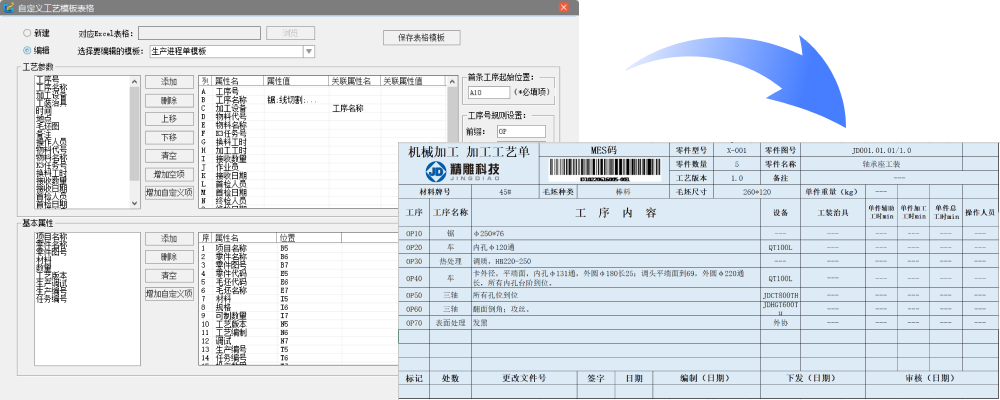This screenshot has height=400, width=1000.
Task: Click the 位置 column header in the 基本属性 table
Action: tap(309, 237)
